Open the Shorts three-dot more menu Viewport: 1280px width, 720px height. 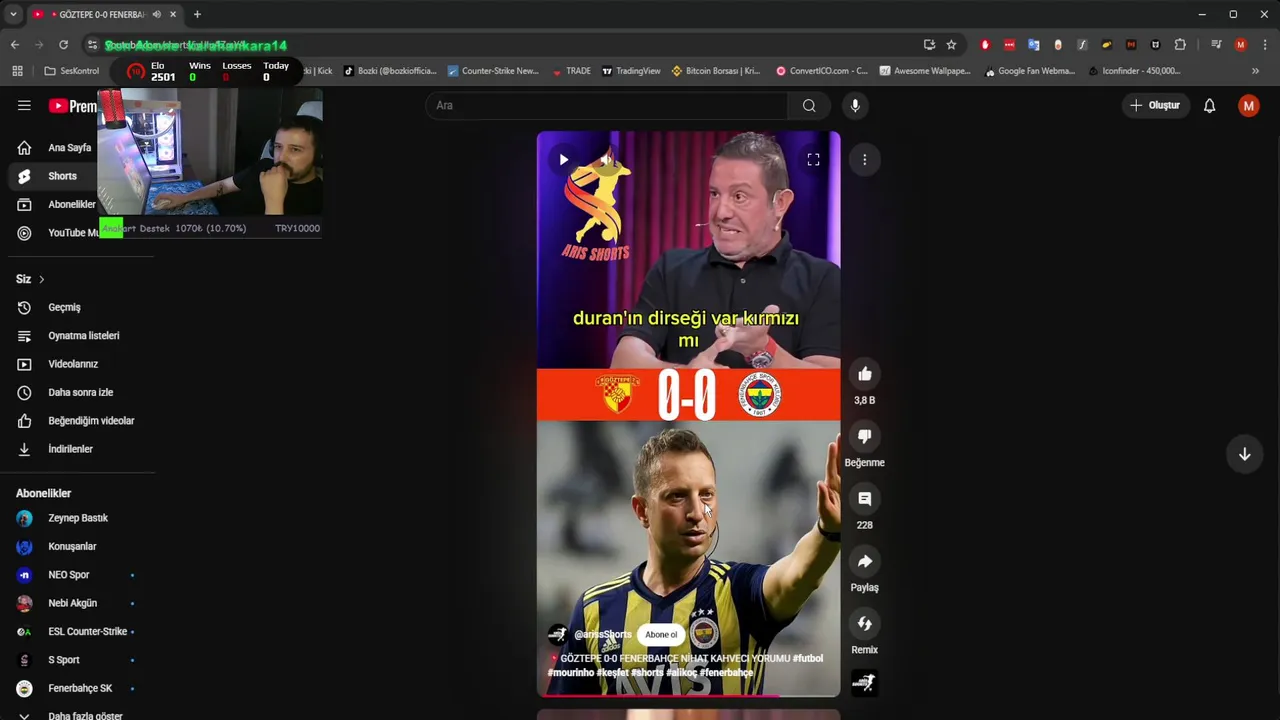point(865,159)
